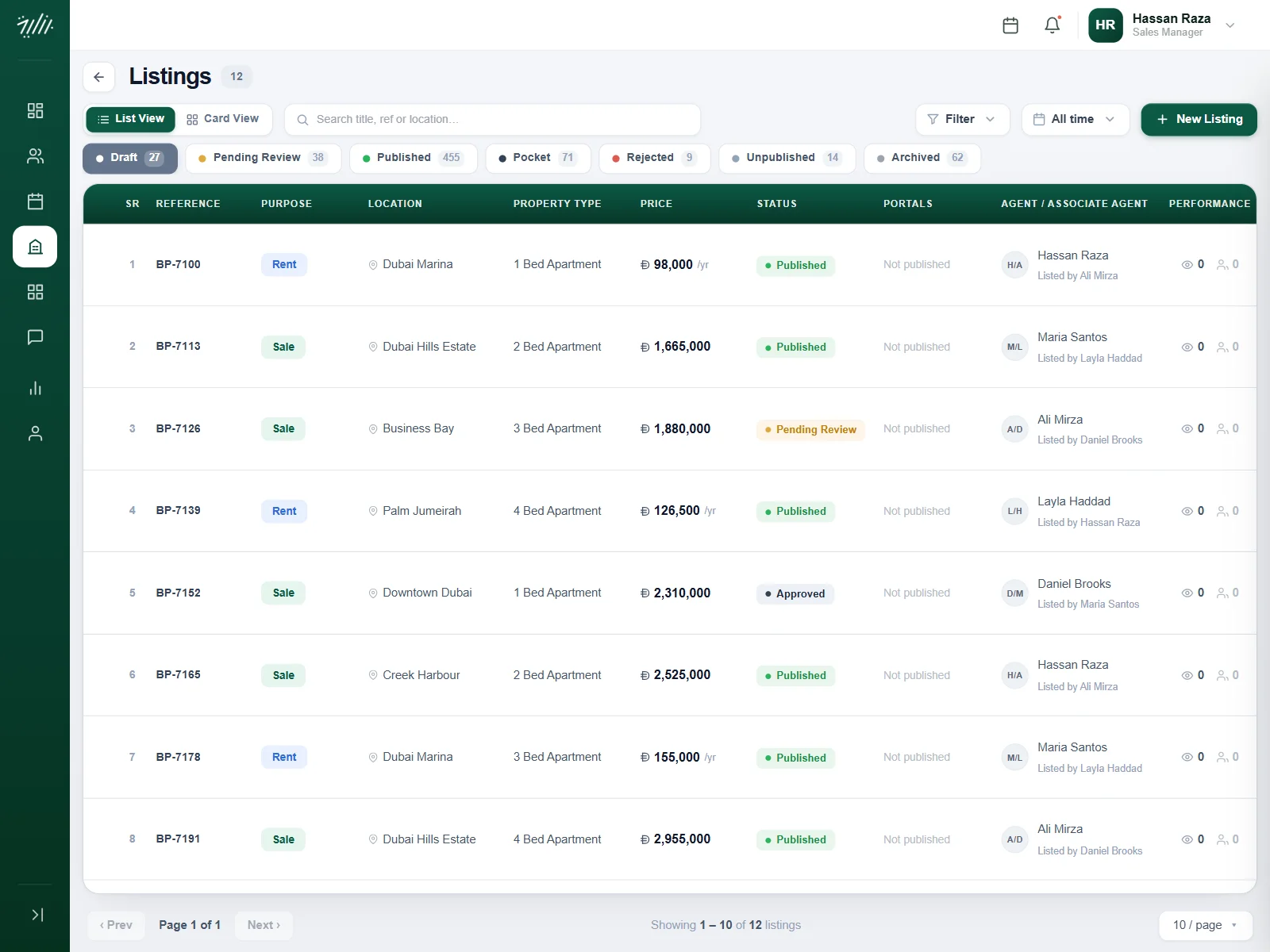The image size is (1270, 952).
Task: Select the Pending Review status tab
Action: (x=263, y=158)
